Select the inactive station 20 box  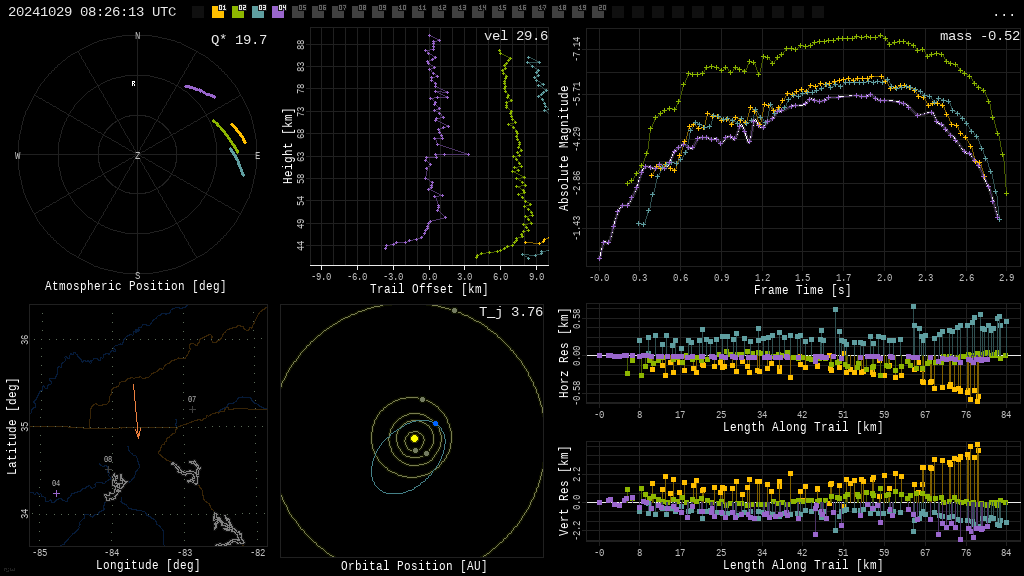(598, 12)
